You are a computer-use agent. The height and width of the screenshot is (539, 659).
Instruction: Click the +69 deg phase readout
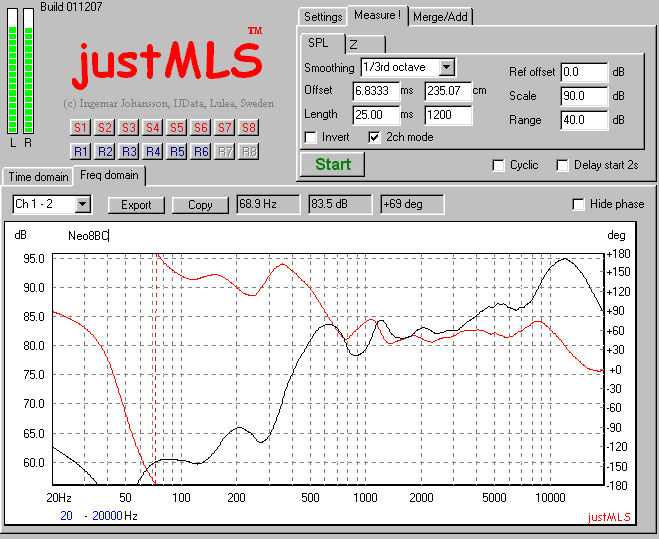[412, 204]
